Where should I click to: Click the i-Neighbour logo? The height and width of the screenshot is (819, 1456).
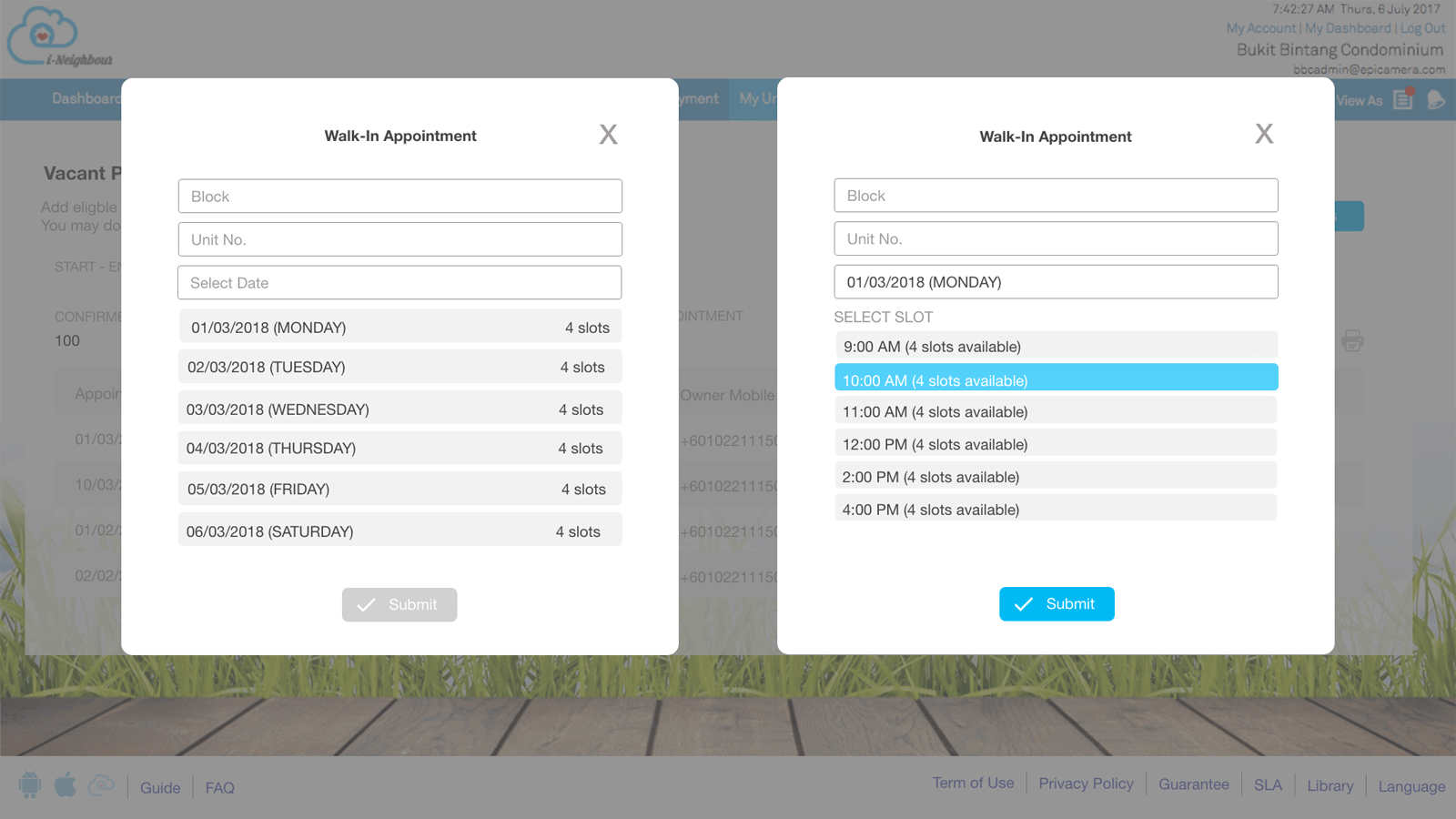pyautogui.click(x=60, y=38)
